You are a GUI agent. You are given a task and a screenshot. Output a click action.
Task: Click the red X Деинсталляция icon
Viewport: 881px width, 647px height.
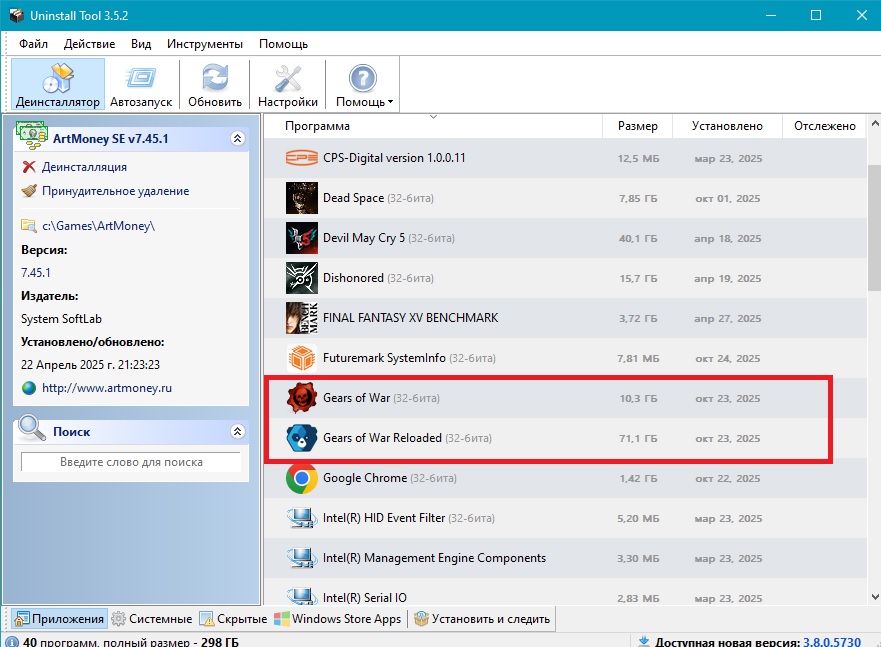pyautogui.click(x=29, y=167)
